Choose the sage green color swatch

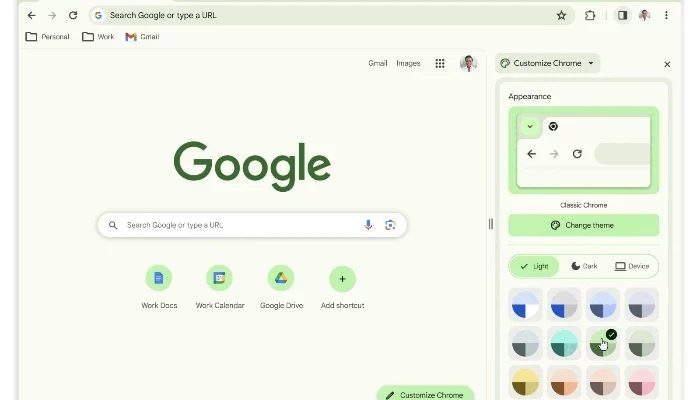642,344
